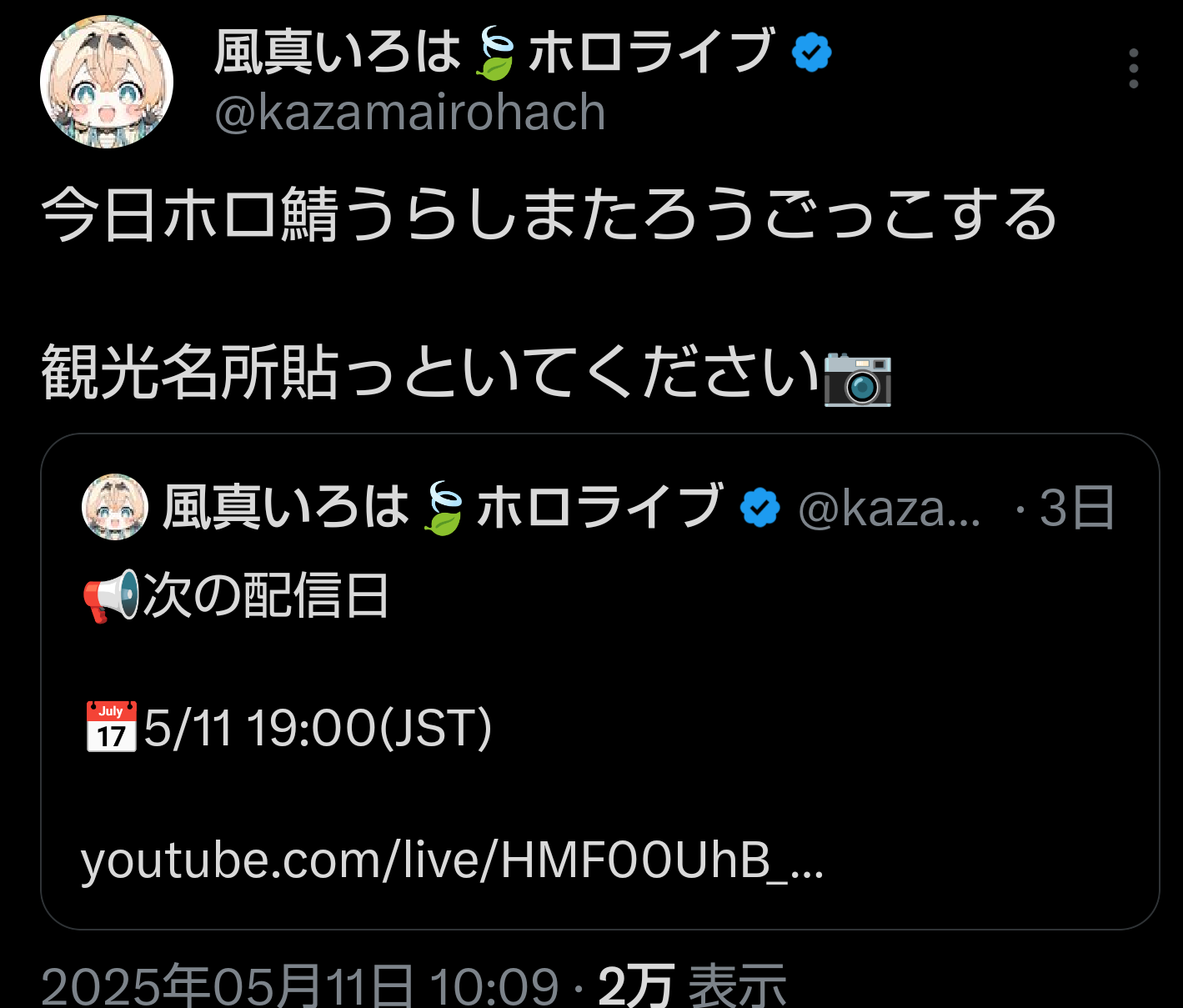Viewport: 1183px width, 1008px height.
Task: Open the quoted tweet's author name
Action: tap(443, 507)
